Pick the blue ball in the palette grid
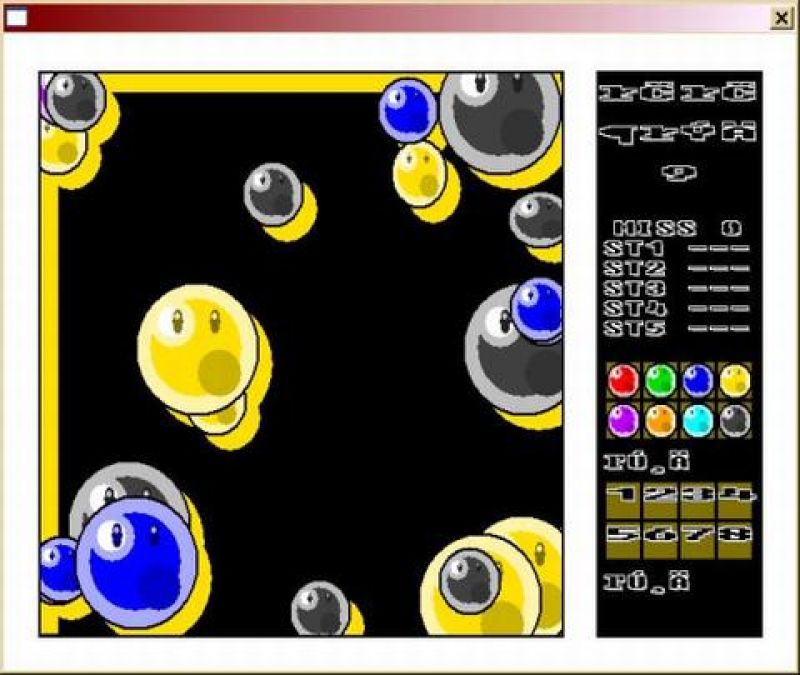This screenshot has width=800, height=675. [x=697, y=380]
